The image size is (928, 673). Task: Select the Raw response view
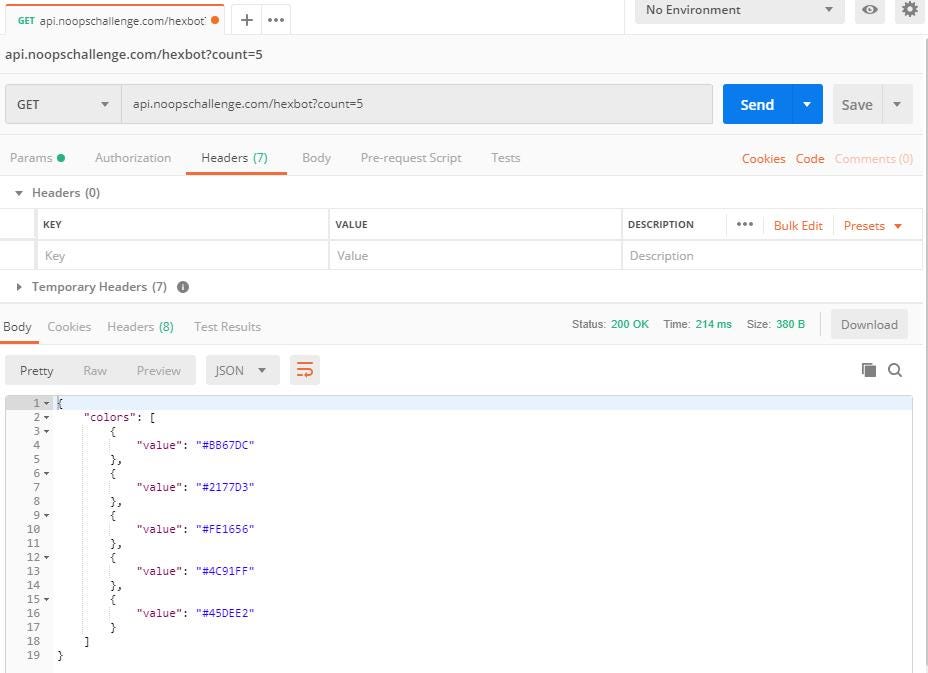95,370
